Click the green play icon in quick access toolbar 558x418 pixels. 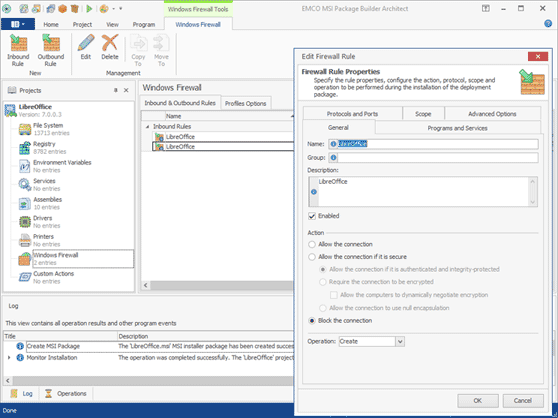point(89,9)
